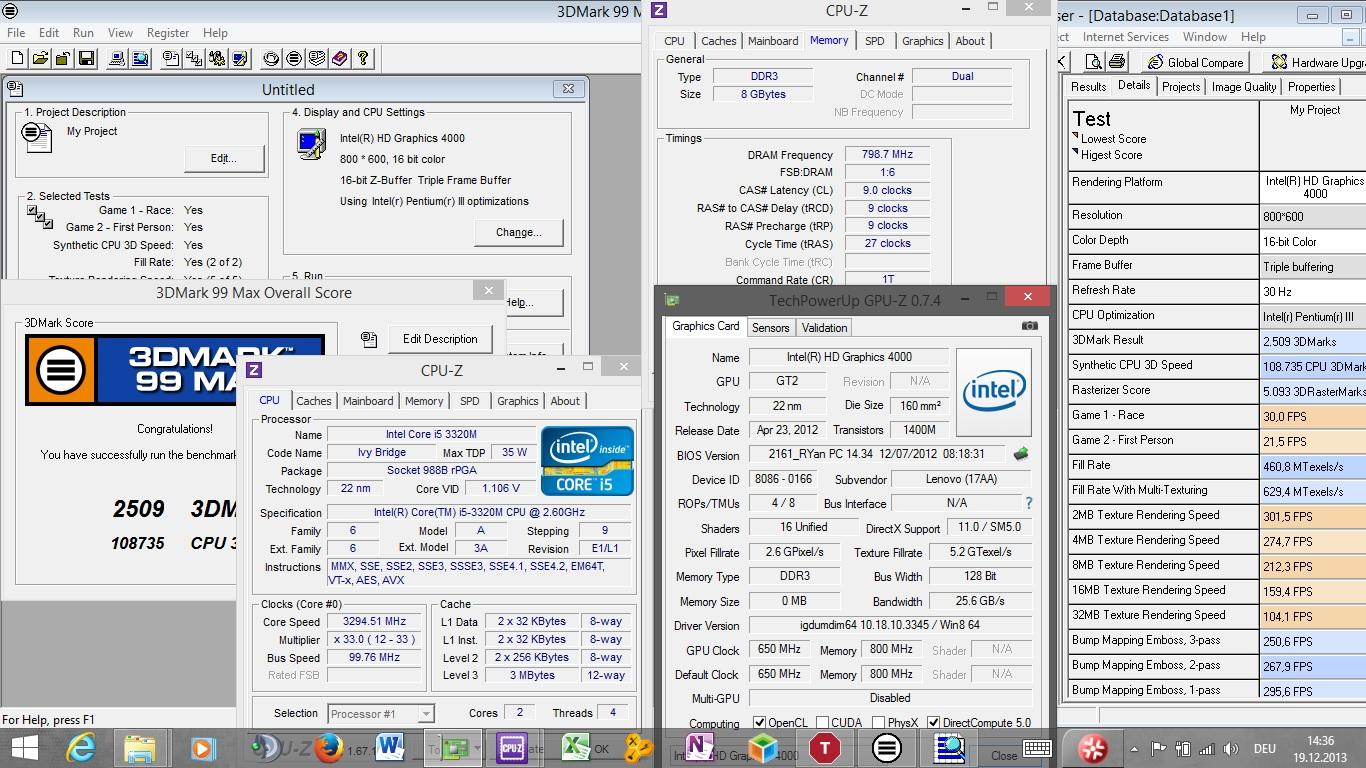Viewport: 1366px width, 768px height.
Task: Click the Intel logo in GPU-Z
Action: (994, 391)
